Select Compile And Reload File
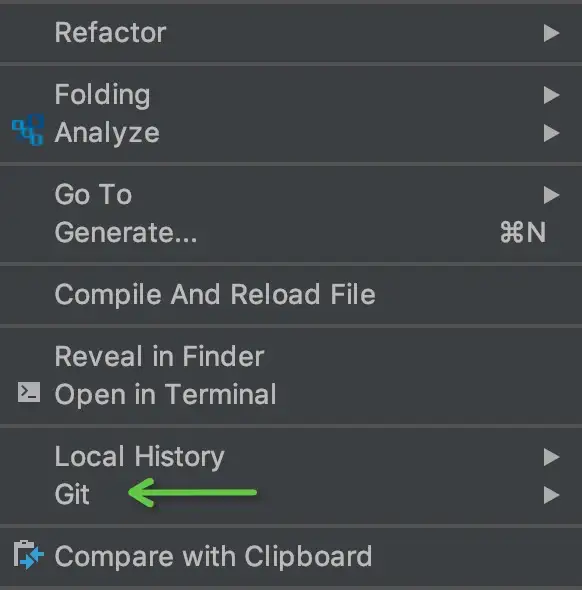Image resolution: width=582 pixels, height=590 pixels. (291, 295)
